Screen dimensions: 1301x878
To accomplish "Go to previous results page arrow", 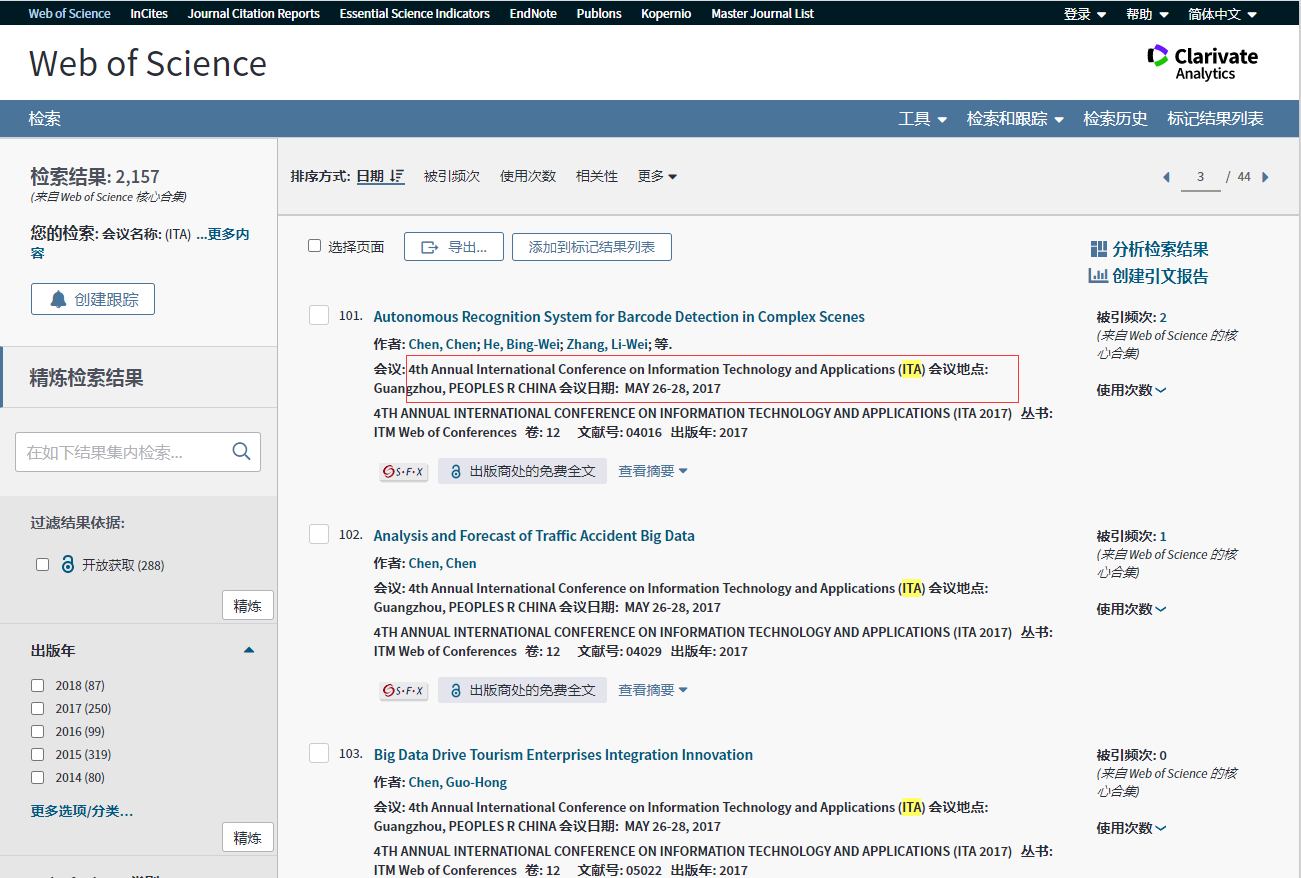I will [x=1166, y=177].
